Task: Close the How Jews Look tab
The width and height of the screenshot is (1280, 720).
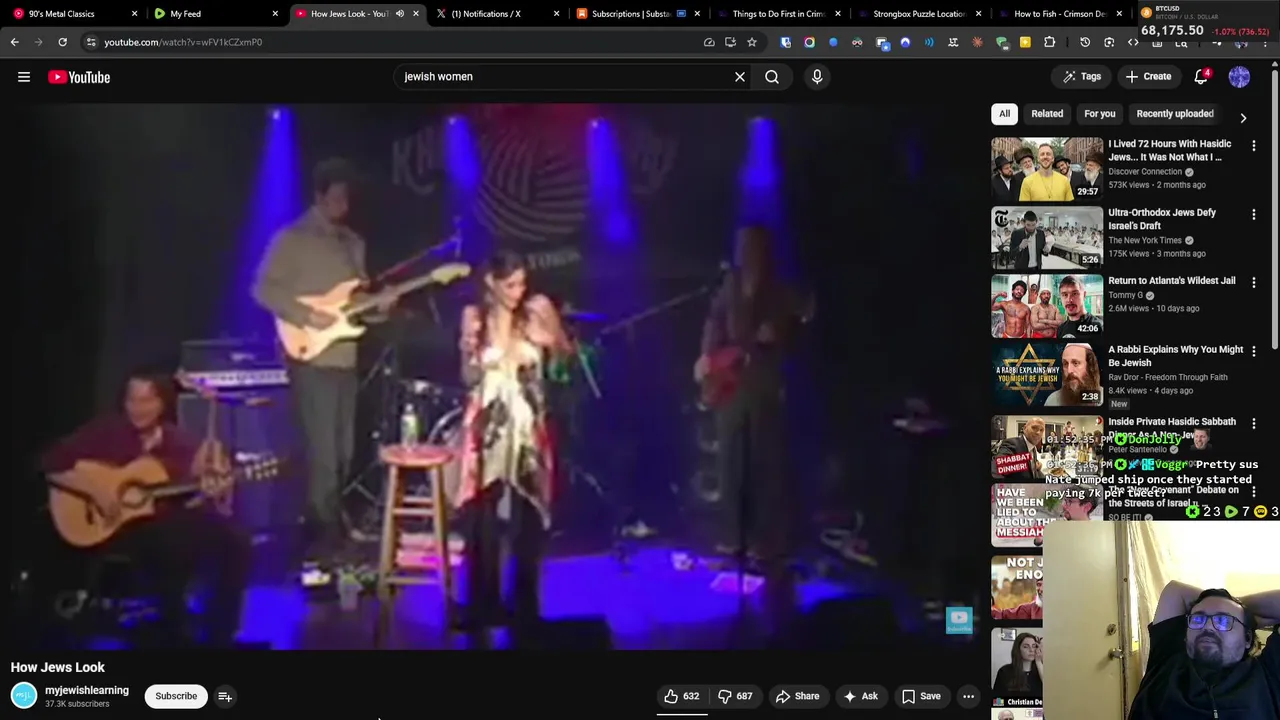Action: tap(416, 14)
